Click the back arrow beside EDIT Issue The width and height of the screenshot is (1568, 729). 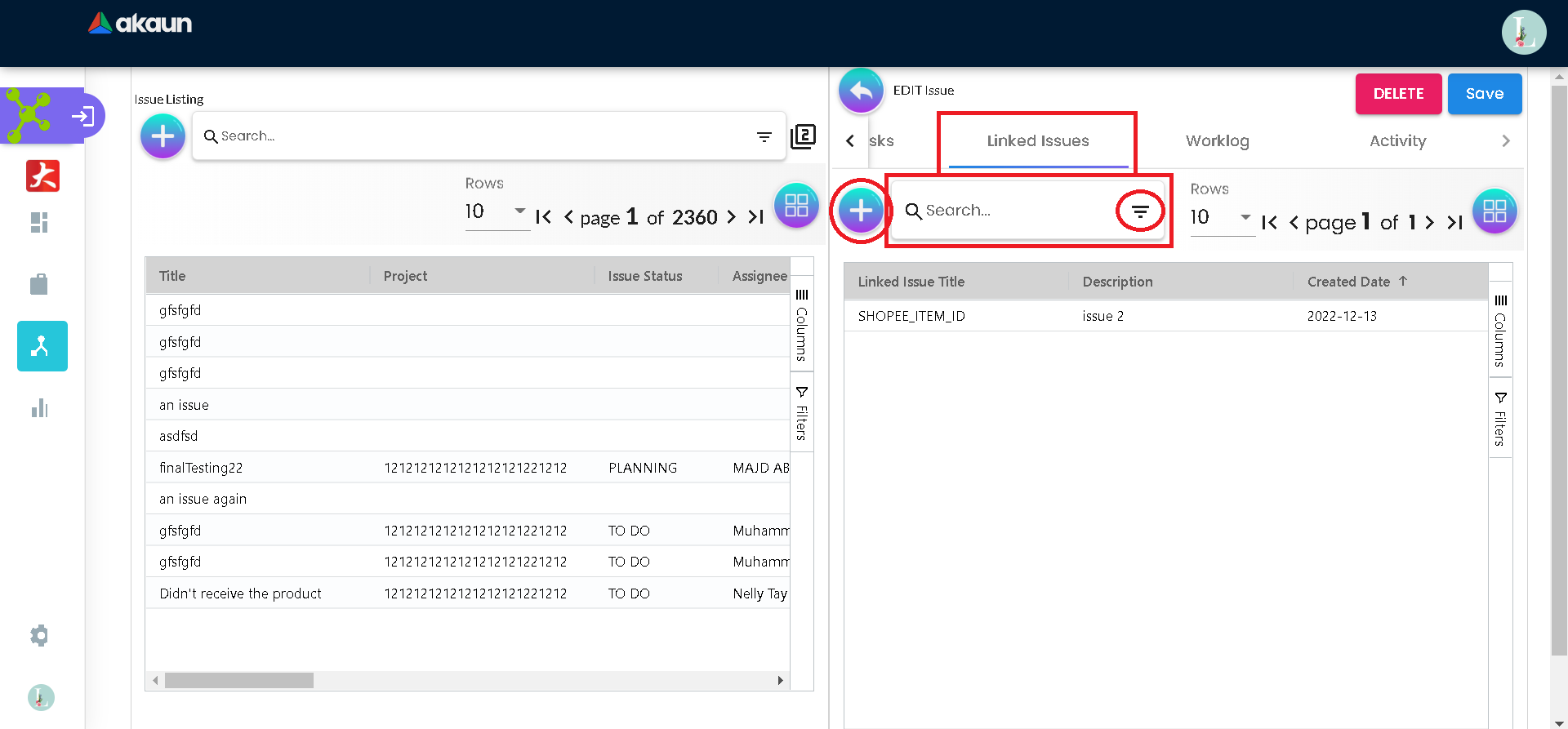coord(861,91)
